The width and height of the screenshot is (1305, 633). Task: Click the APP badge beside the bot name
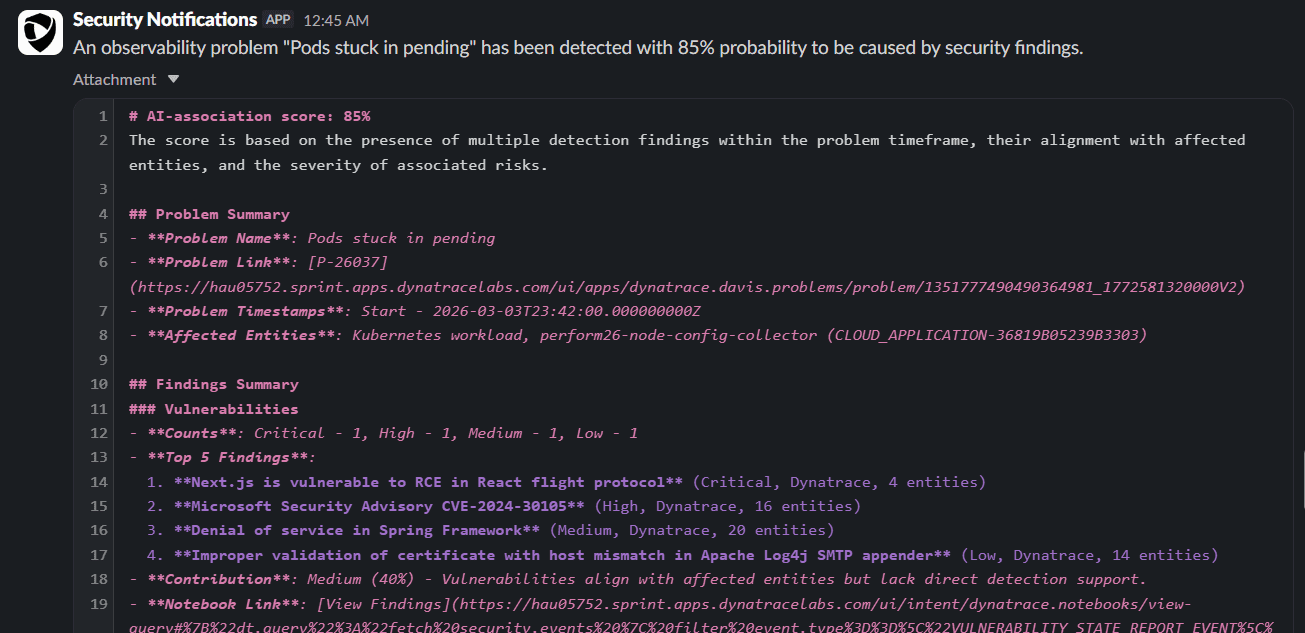point(278,18)
